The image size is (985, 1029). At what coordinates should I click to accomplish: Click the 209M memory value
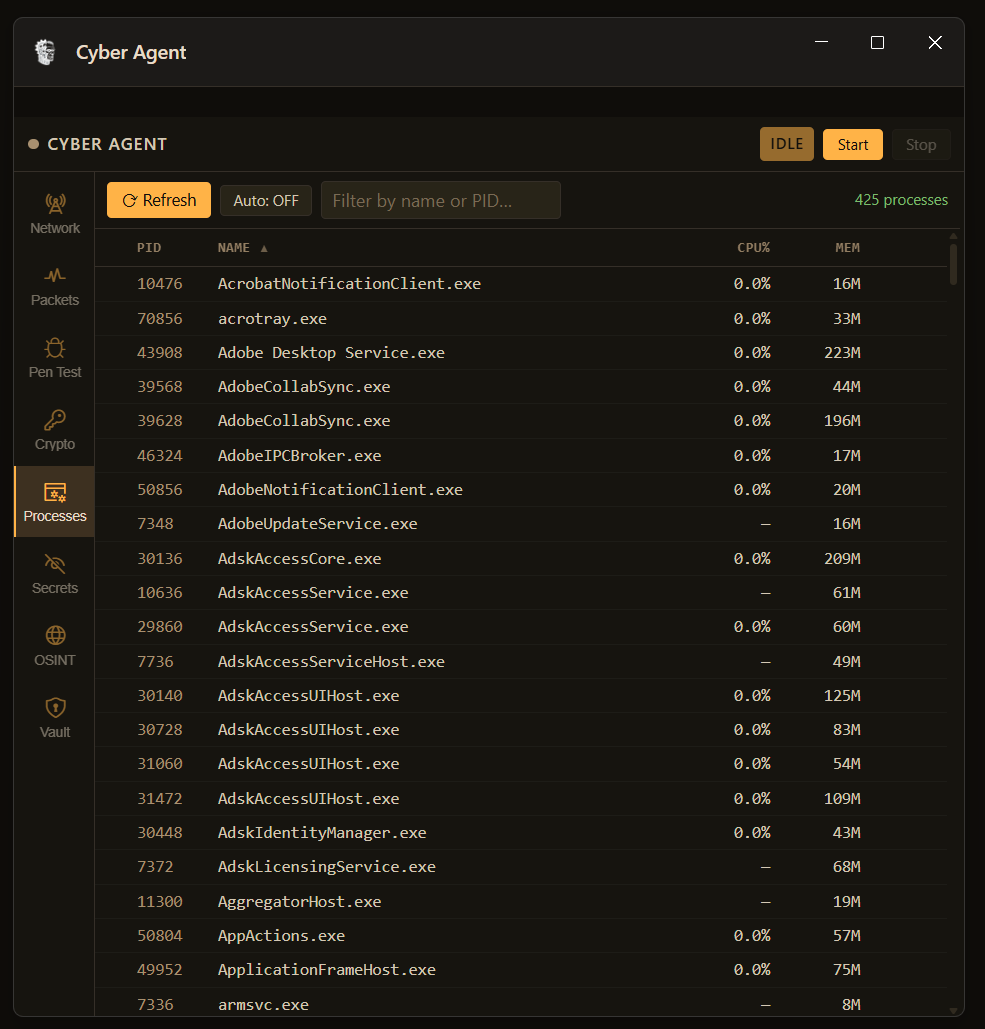coord(843,559)
